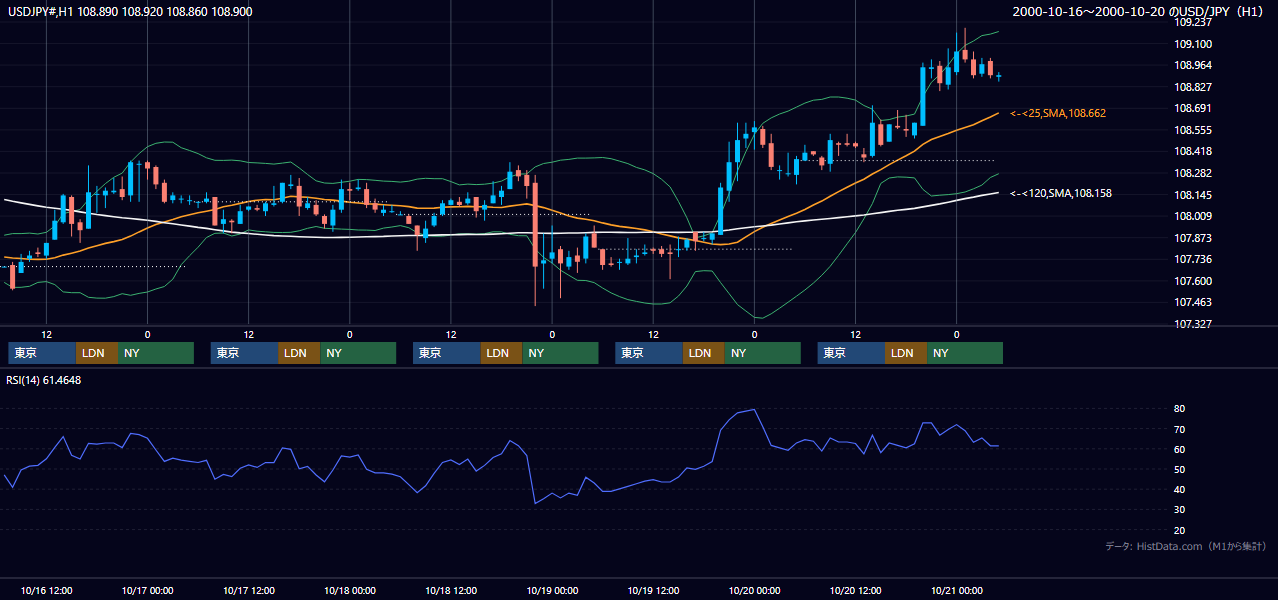The height and width of the screenshot is (600, 1278).
Task: Click the 10/20 00:00 date label
Action: 754,590
